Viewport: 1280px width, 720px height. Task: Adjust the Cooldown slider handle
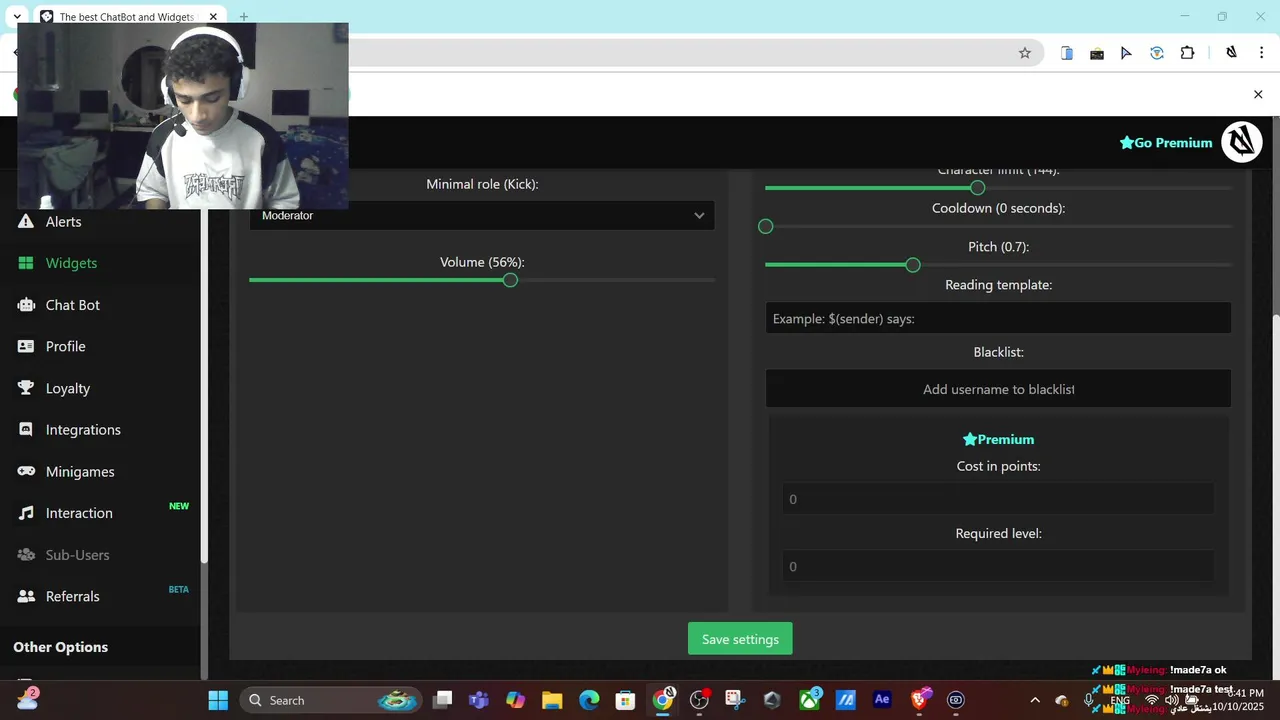(766, 227)
